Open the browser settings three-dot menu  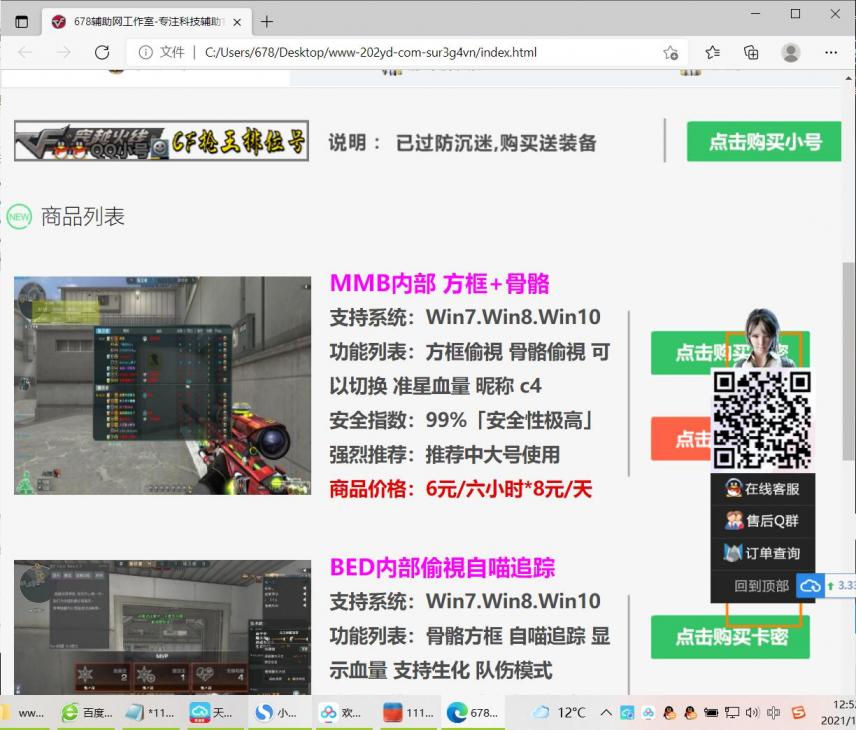click(x=832, y=53)
